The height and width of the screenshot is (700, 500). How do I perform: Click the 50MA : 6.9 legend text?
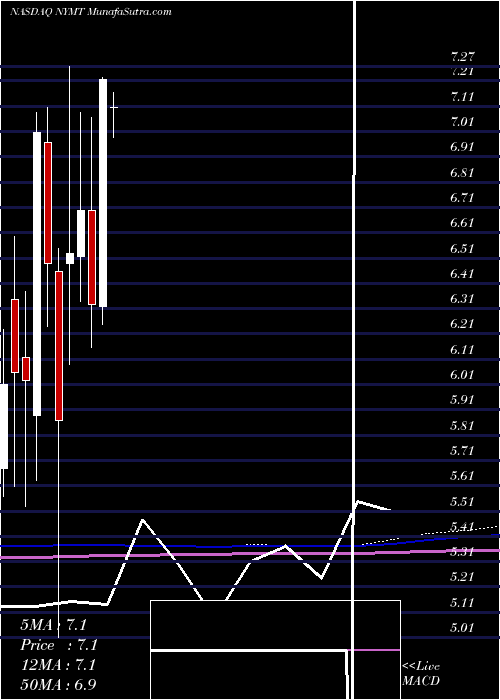pyautogui.click(x=58, y=685)
